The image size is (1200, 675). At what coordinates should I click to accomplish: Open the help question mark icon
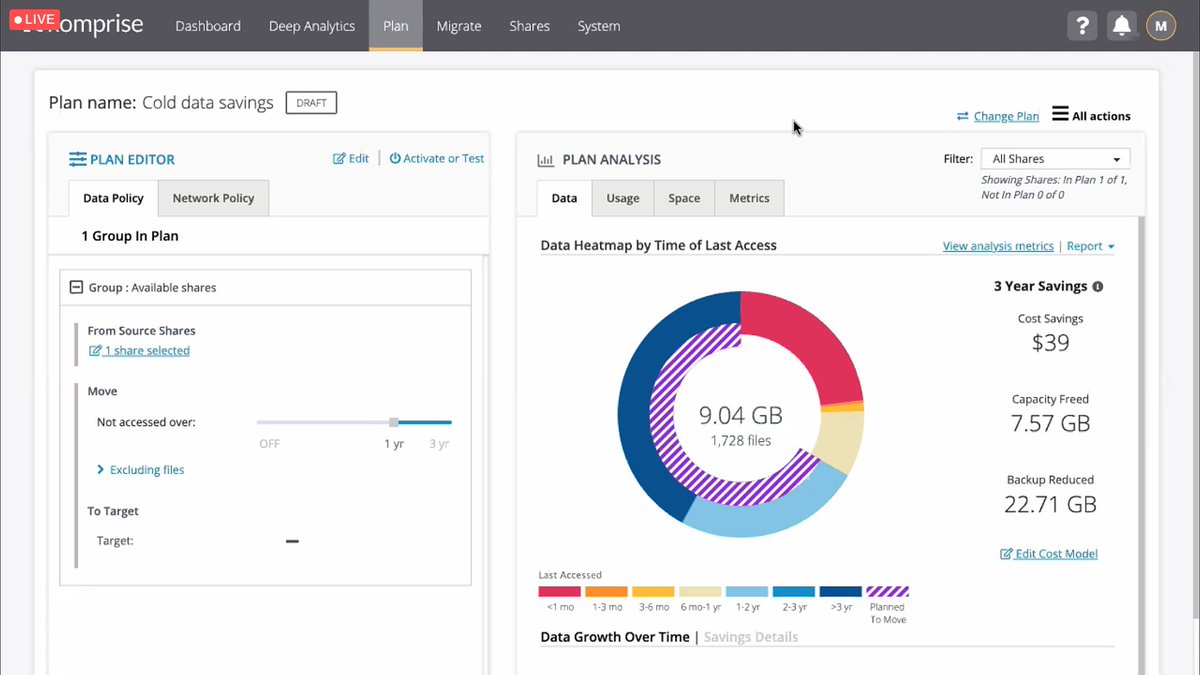tap(1081, 26)
